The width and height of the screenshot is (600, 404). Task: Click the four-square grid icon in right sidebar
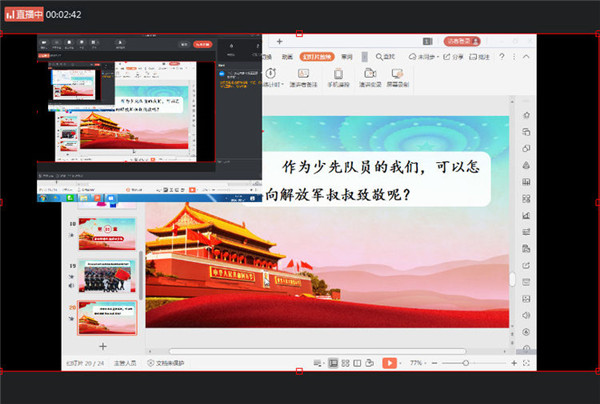pos(527,199)
